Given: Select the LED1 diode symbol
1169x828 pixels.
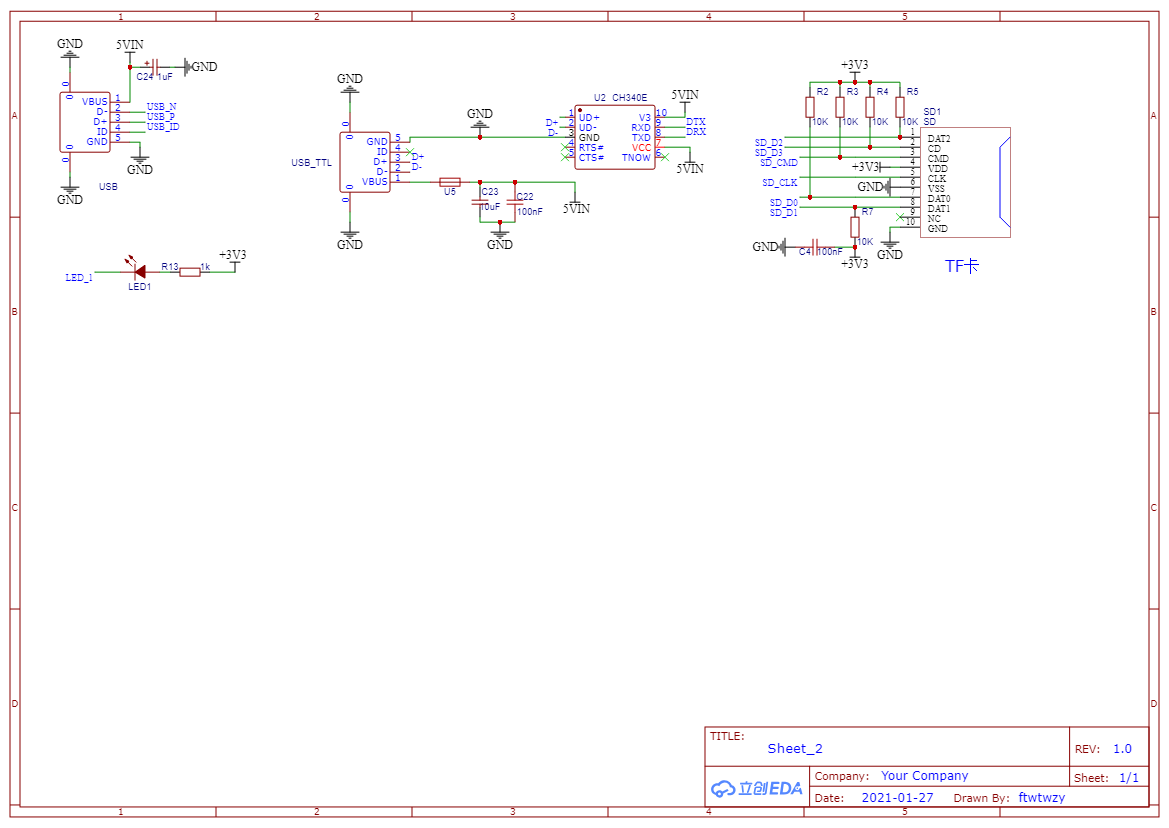Looking at the screenshot, I should (x=139, y=272).
